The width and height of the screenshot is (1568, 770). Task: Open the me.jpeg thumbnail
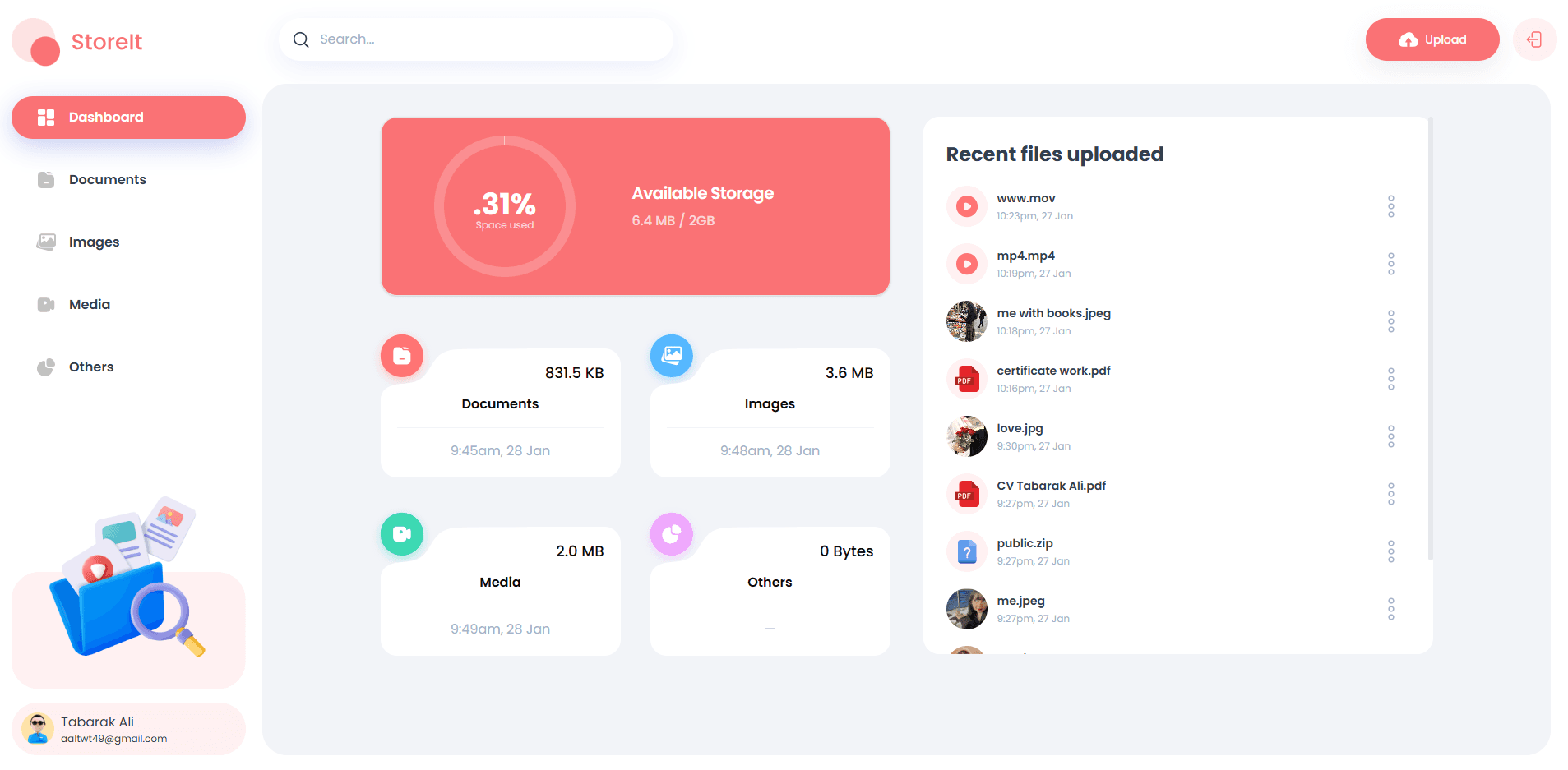[967, 609]
